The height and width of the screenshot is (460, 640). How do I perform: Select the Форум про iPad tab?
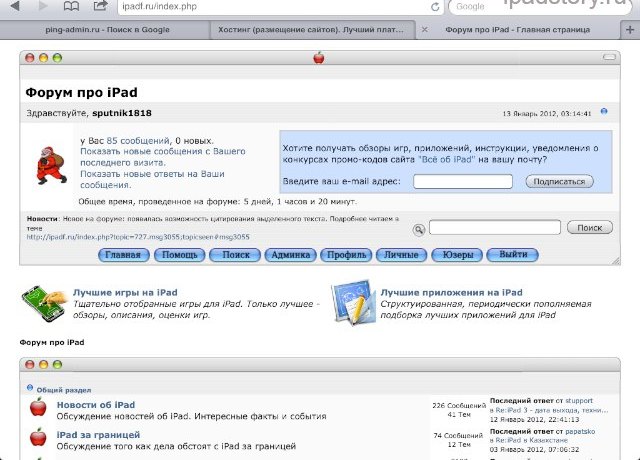tap(518, 30)
